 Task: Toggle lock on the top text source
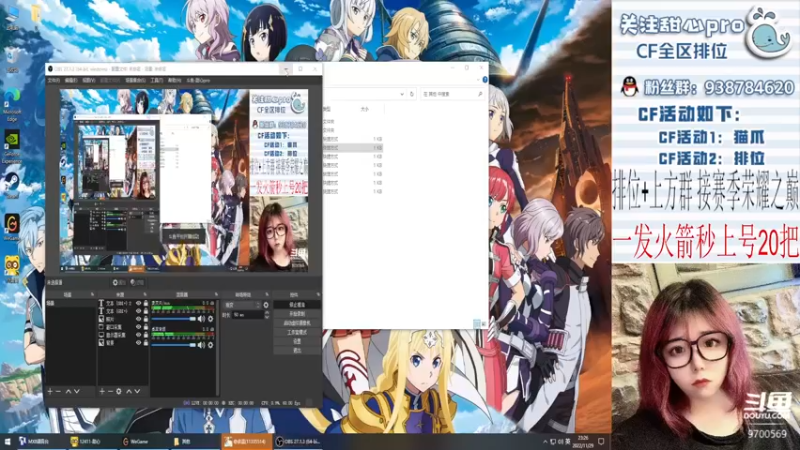[x=146, y=303]
